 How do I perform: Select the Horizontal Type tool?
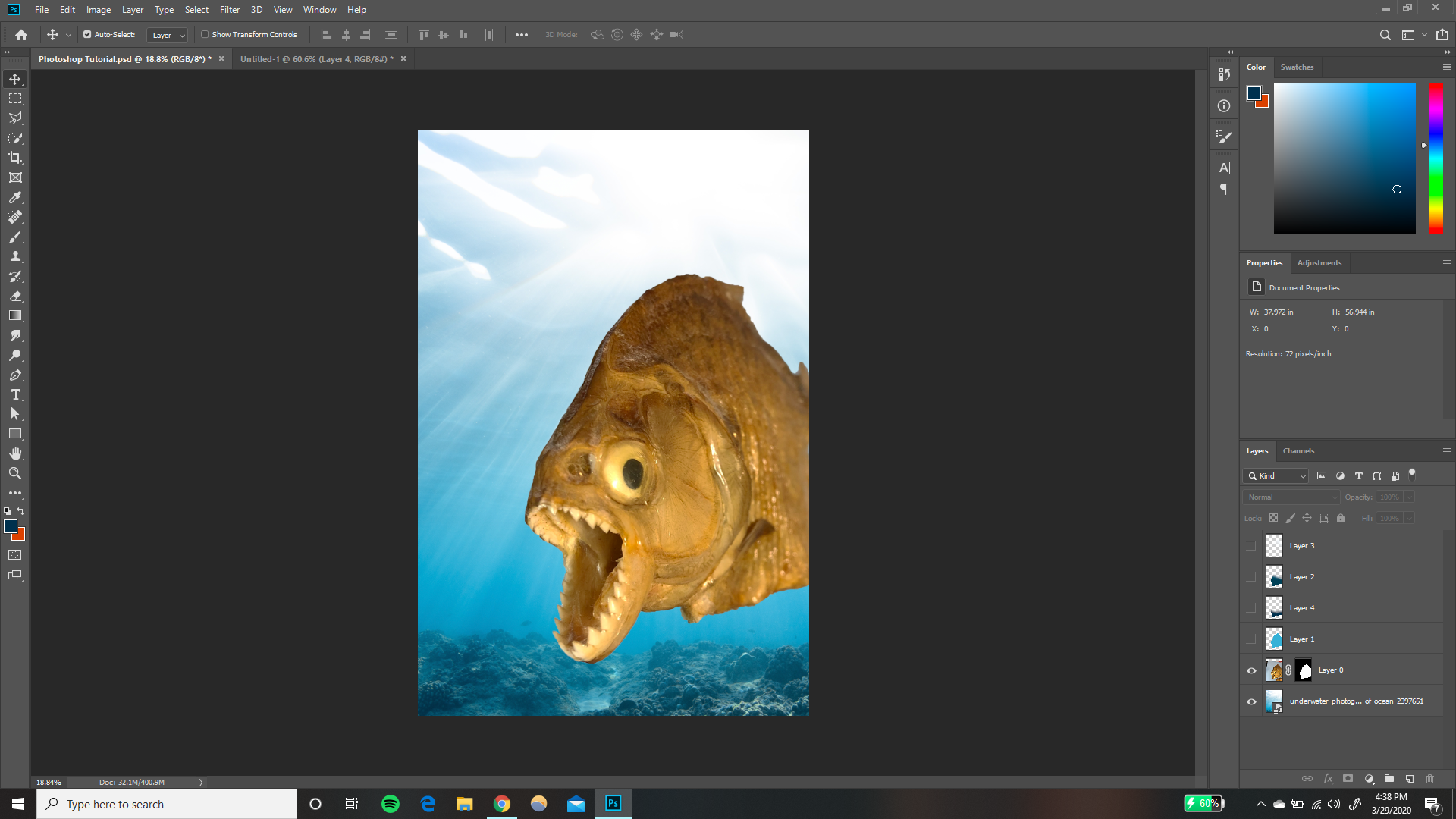point(15,394)
